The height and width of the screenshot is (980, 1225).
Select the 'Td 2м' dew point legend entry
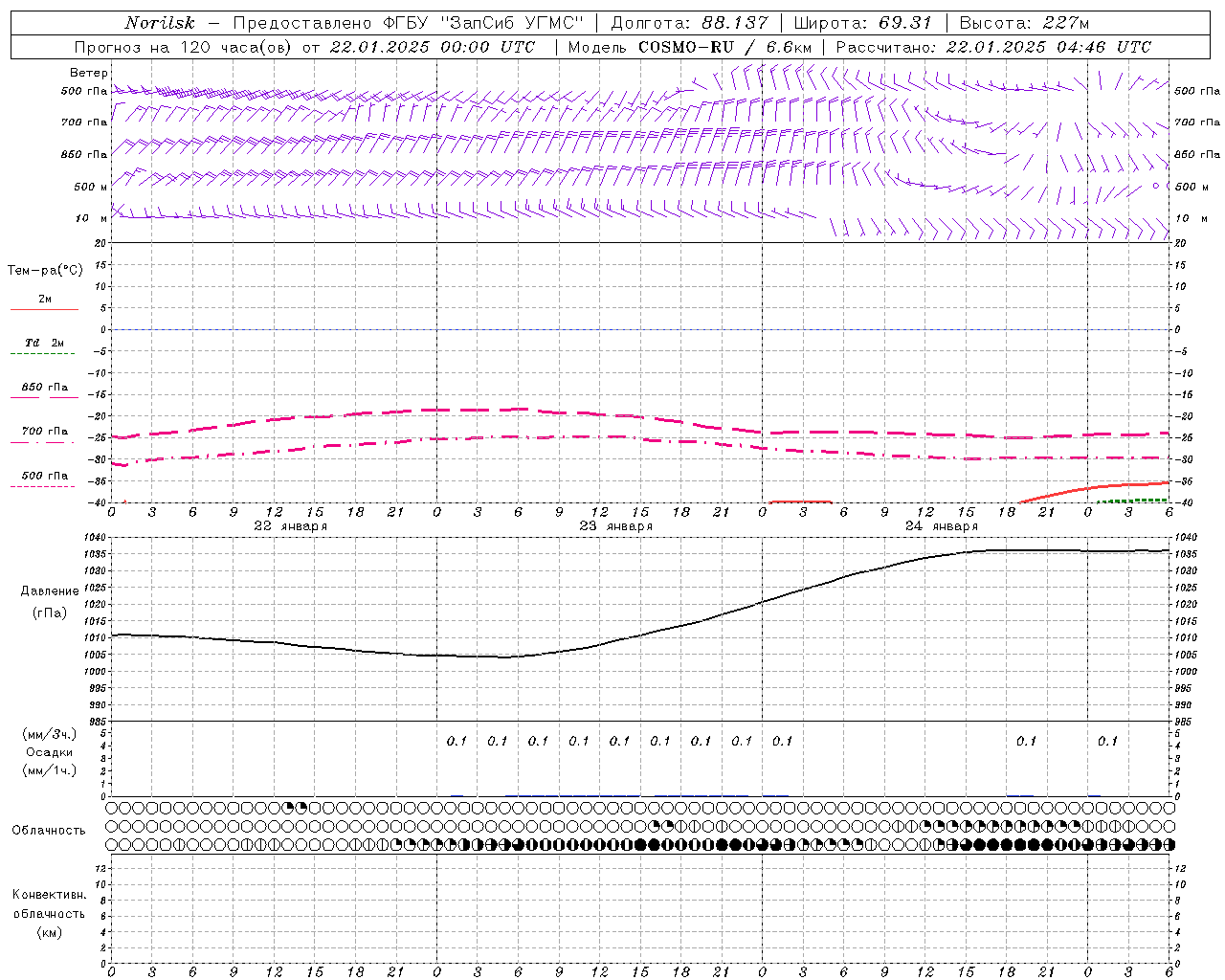tap(45, 343)
